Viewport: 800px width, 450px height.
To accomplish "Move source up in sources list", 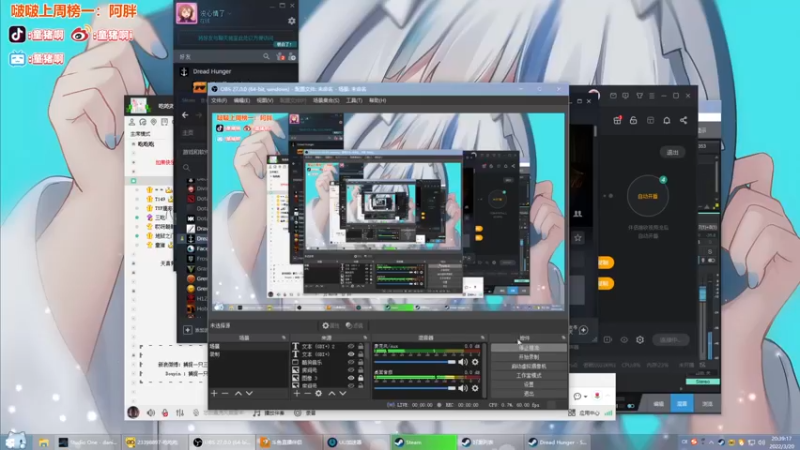I will [x=332, y=393].
